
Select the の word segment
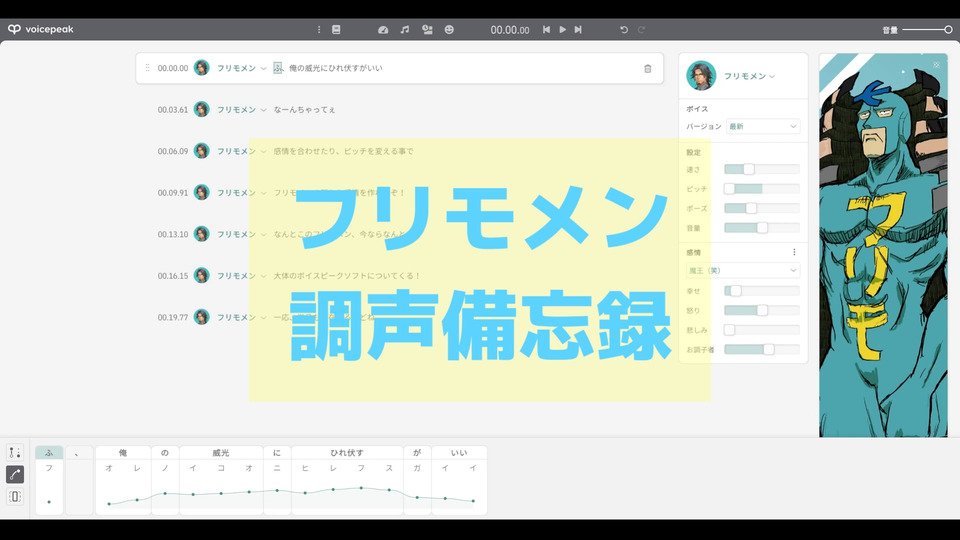(x=165, y=452)
